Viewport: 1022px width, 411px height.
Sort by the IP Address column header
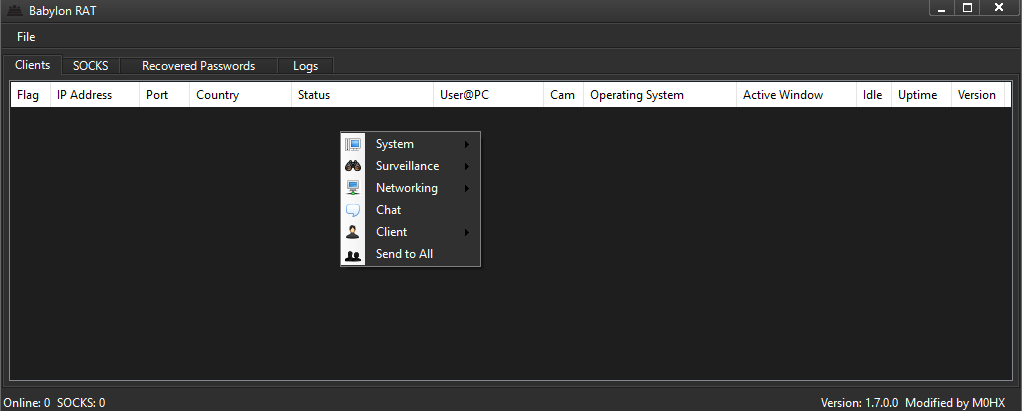point(95,95)
